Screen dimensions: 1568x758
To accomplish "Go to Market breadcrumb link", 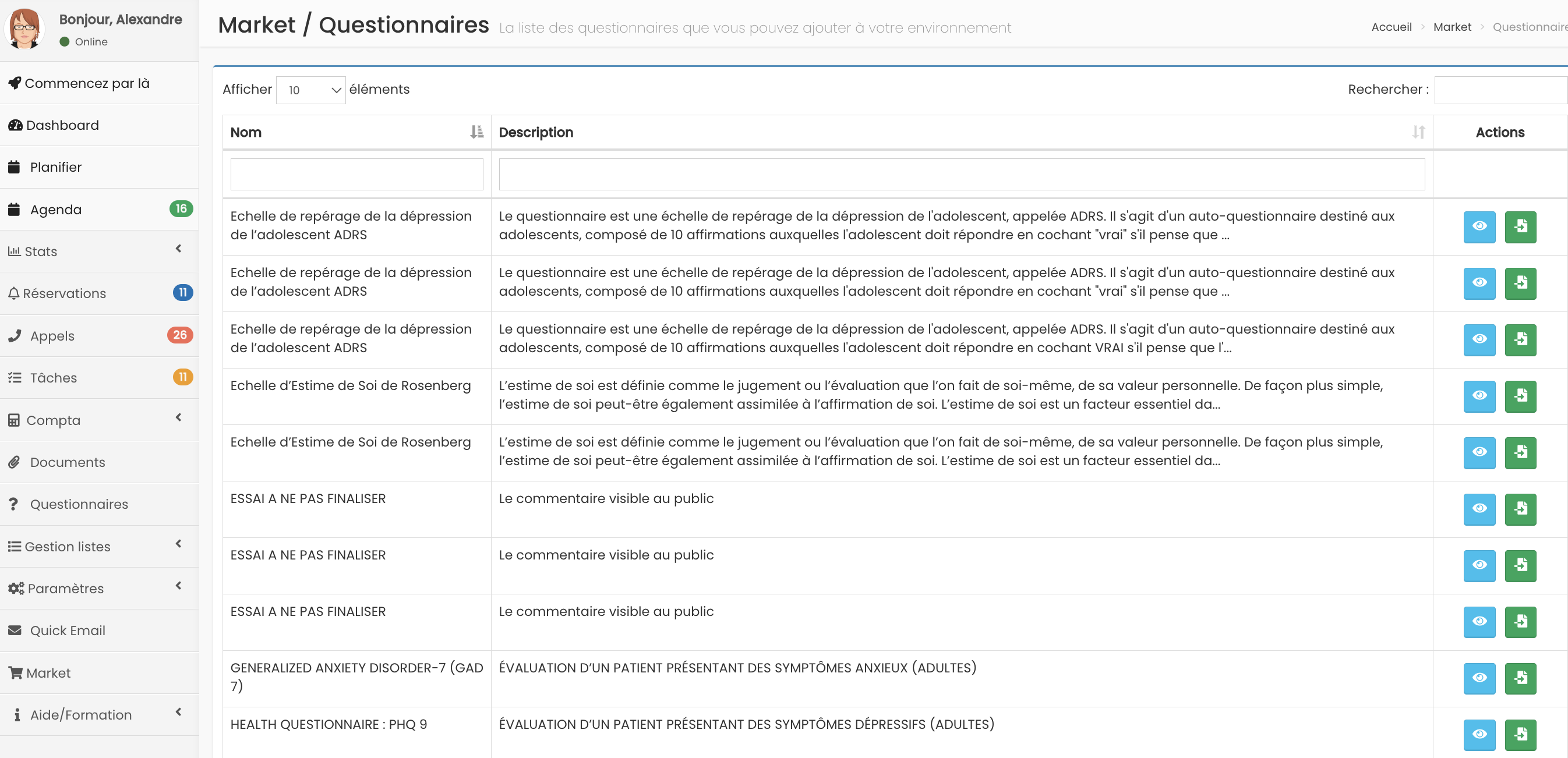I will [x=1452, y=27].
